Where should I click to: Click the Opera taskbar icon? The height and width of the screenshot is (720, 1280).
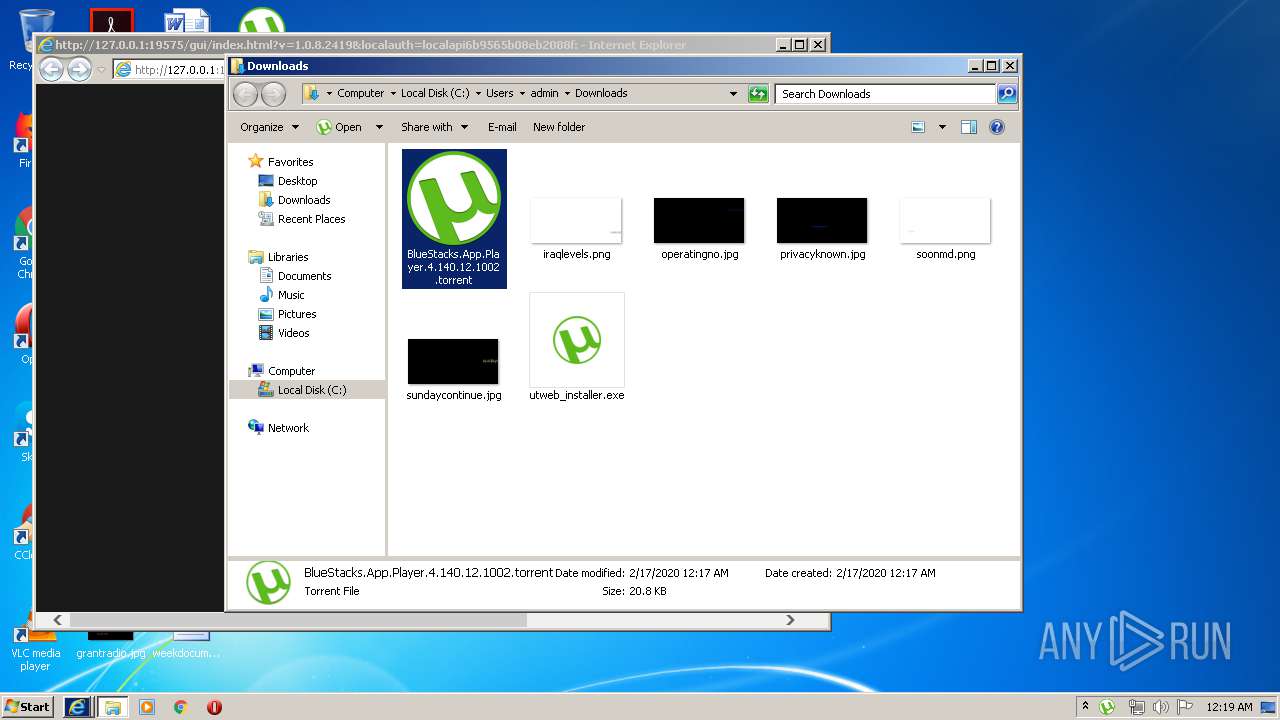click(214, 707)
